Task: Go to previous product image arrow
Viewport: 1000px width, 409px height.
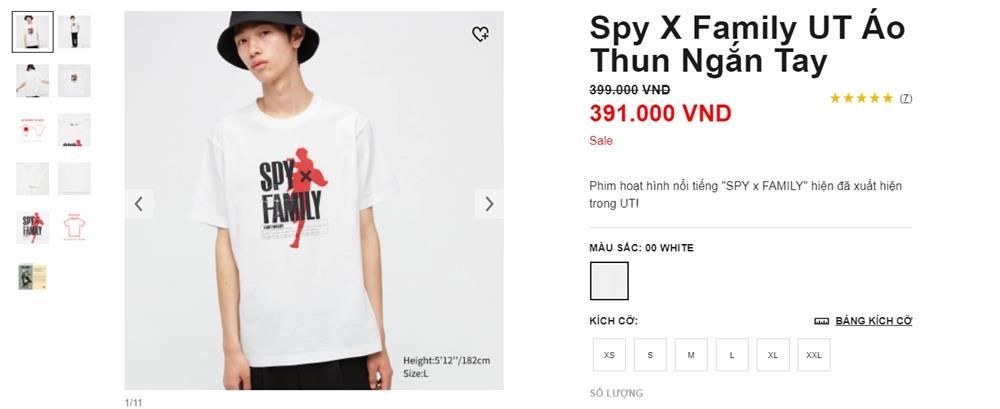Action: point(139,204)
